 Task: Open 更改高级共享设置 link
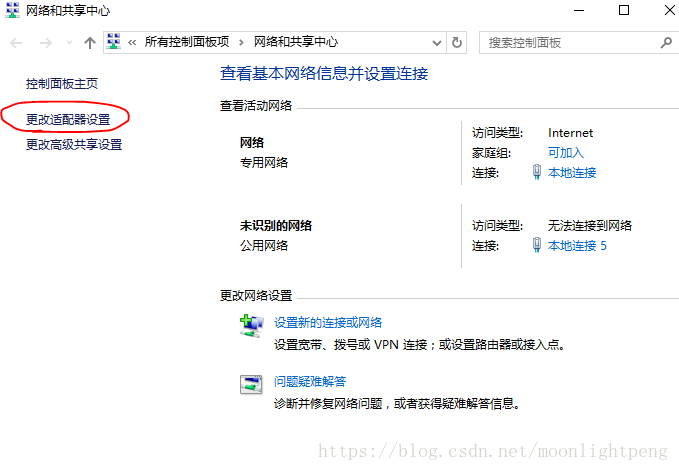coord(74,145)
